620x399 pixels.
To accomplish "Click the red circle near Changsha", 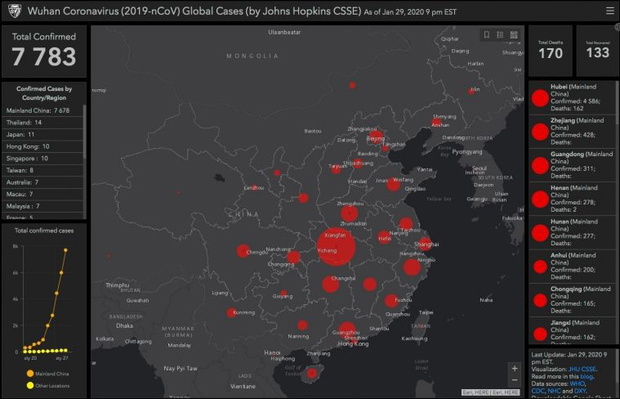I will pyautogui.click(x=331, y=284).
